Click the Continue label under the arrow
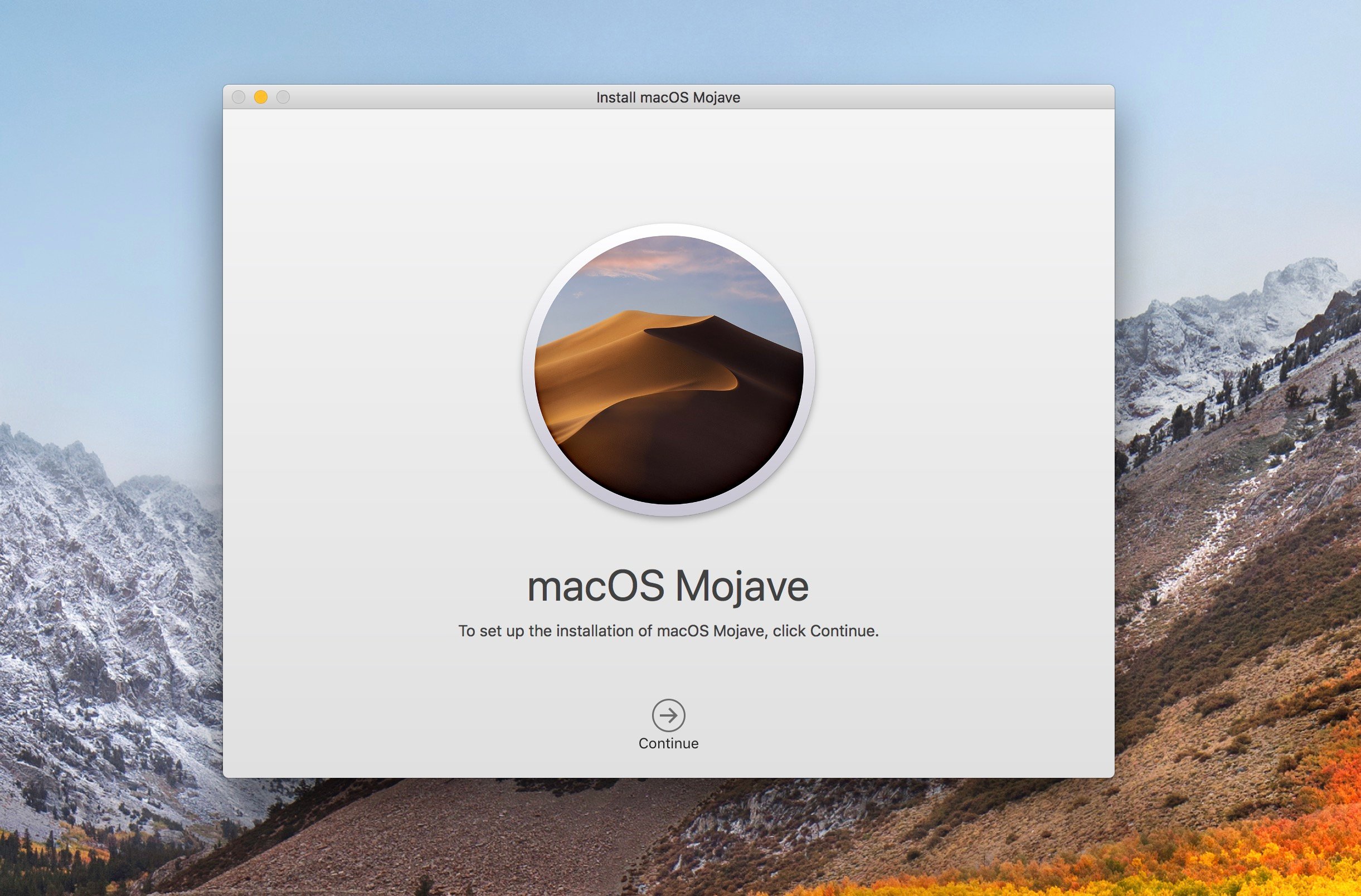 pos(668,743)
